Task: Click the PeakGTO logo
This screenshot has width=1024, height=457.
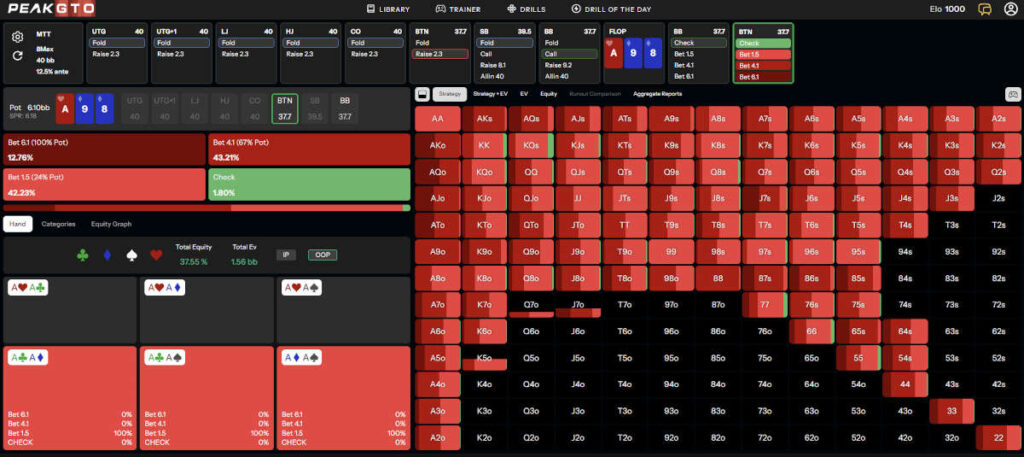Action: (51, 9)
